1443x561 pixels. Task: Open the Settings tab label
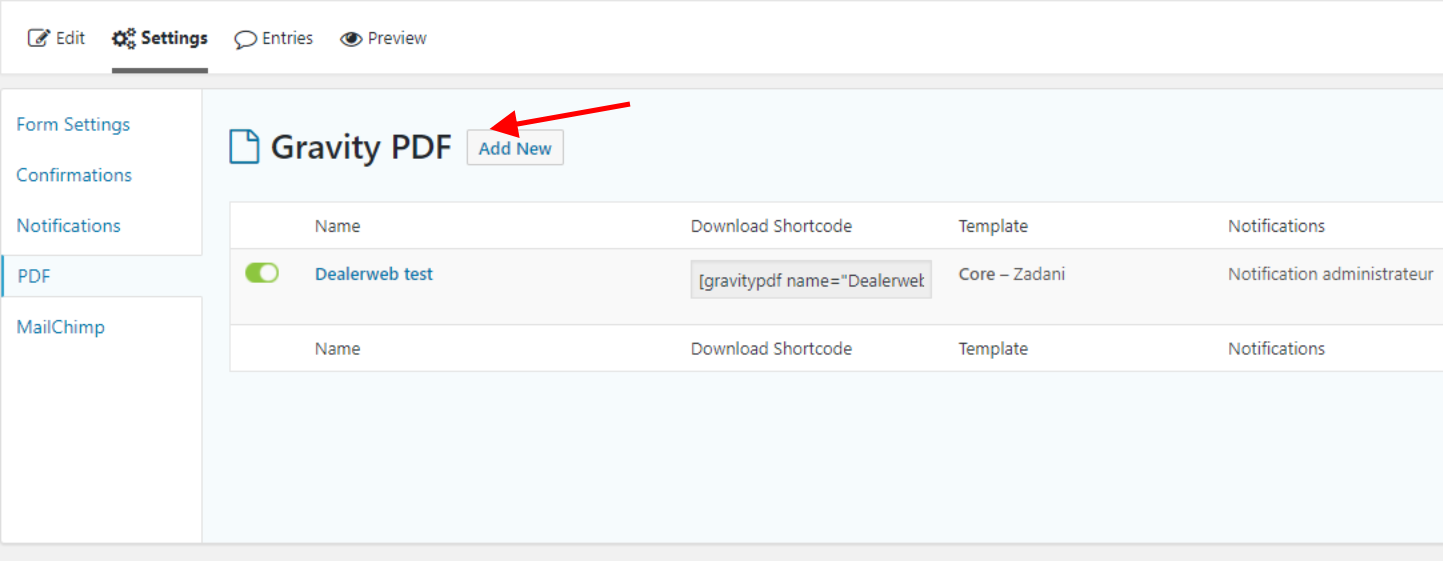pos(174,38)
